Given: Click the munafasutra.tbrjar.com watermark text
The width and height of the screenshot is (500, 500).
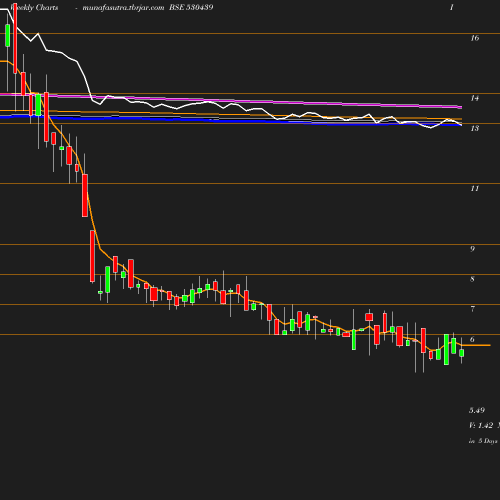Looking at the screenshot, I should click(x=123, y=7).
